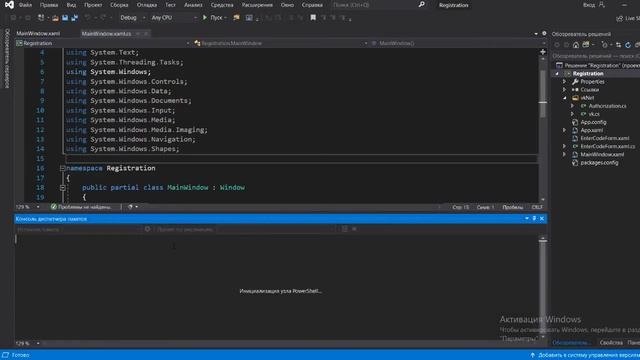Expand the Properties tree node

[x=565, y=82]
